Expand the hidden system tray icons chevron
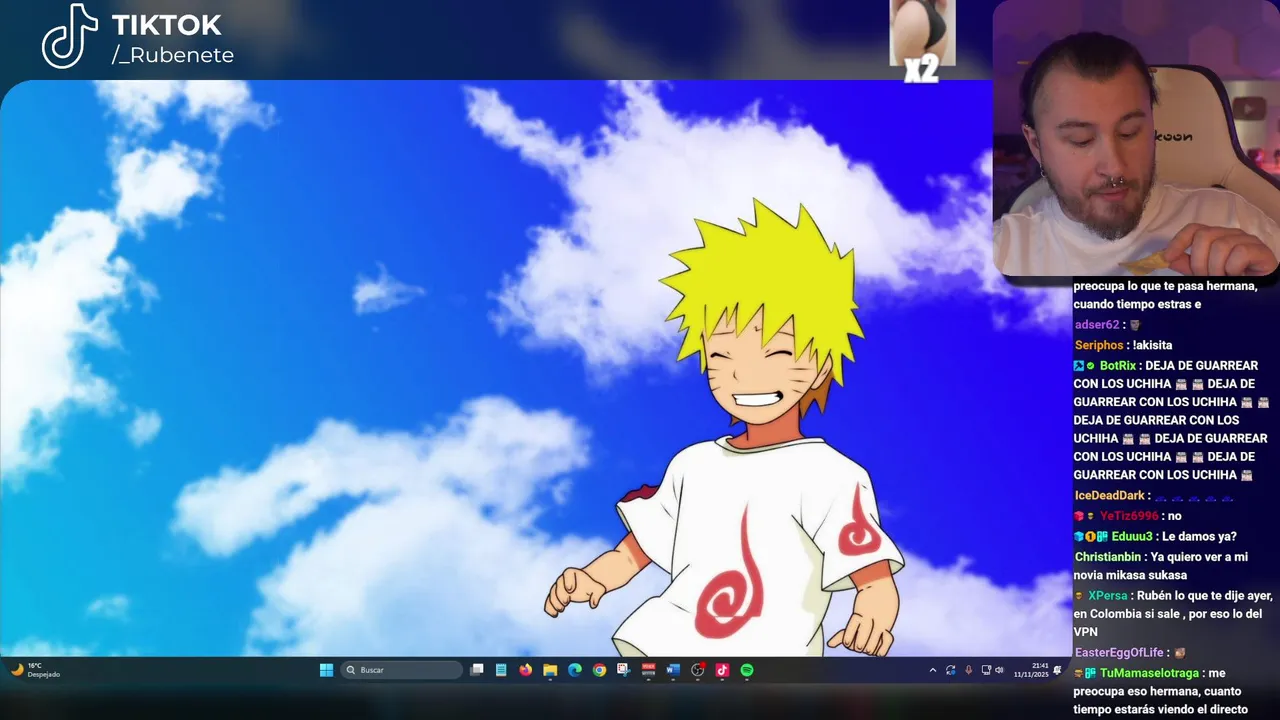Viewport: 1280px width, 720px height. tap(933, 670)
